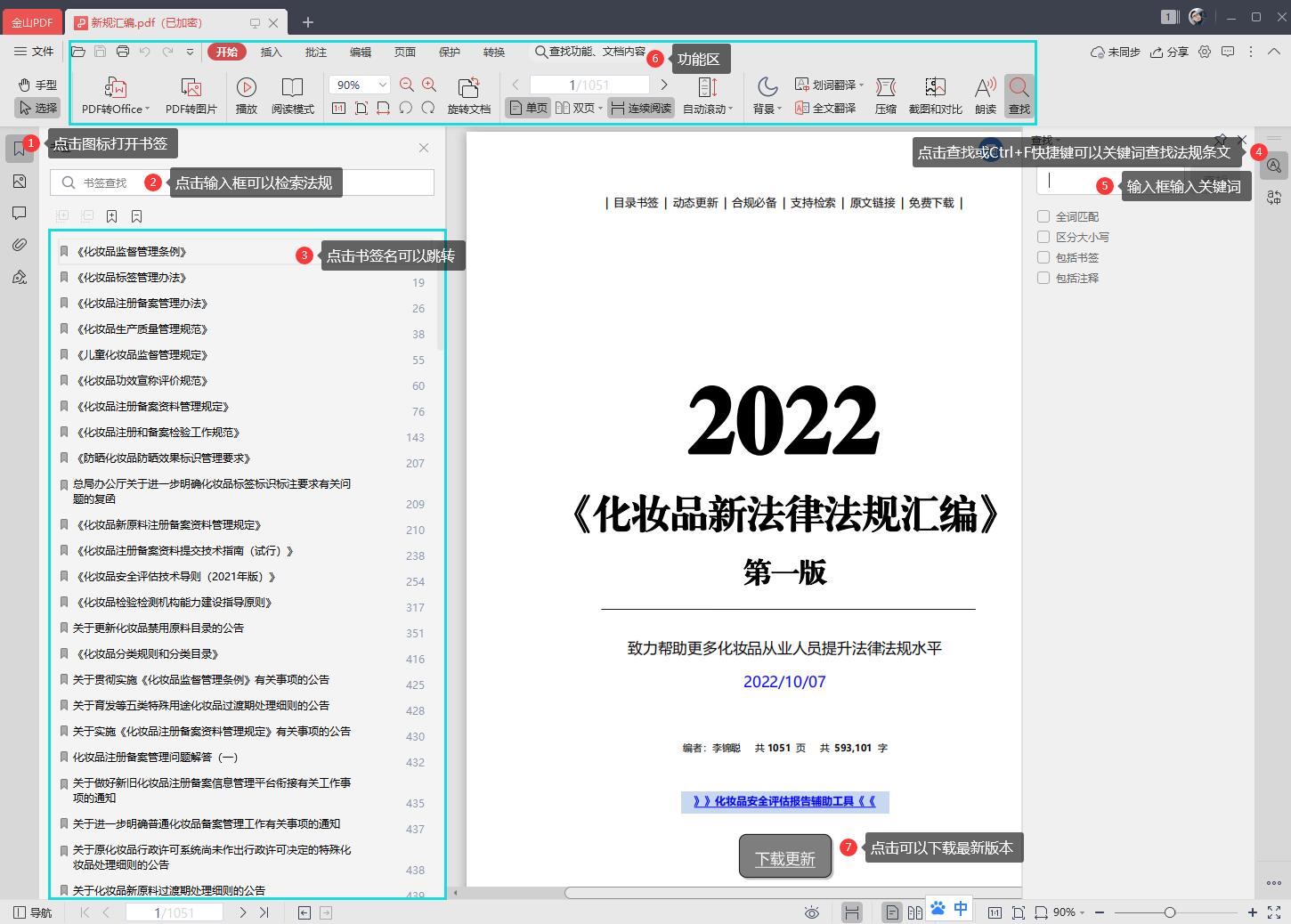Viewport: 1291px width, 924px height.
Task: Toggle 导航 navigation pane in status bar
Action: click(32, 912)
